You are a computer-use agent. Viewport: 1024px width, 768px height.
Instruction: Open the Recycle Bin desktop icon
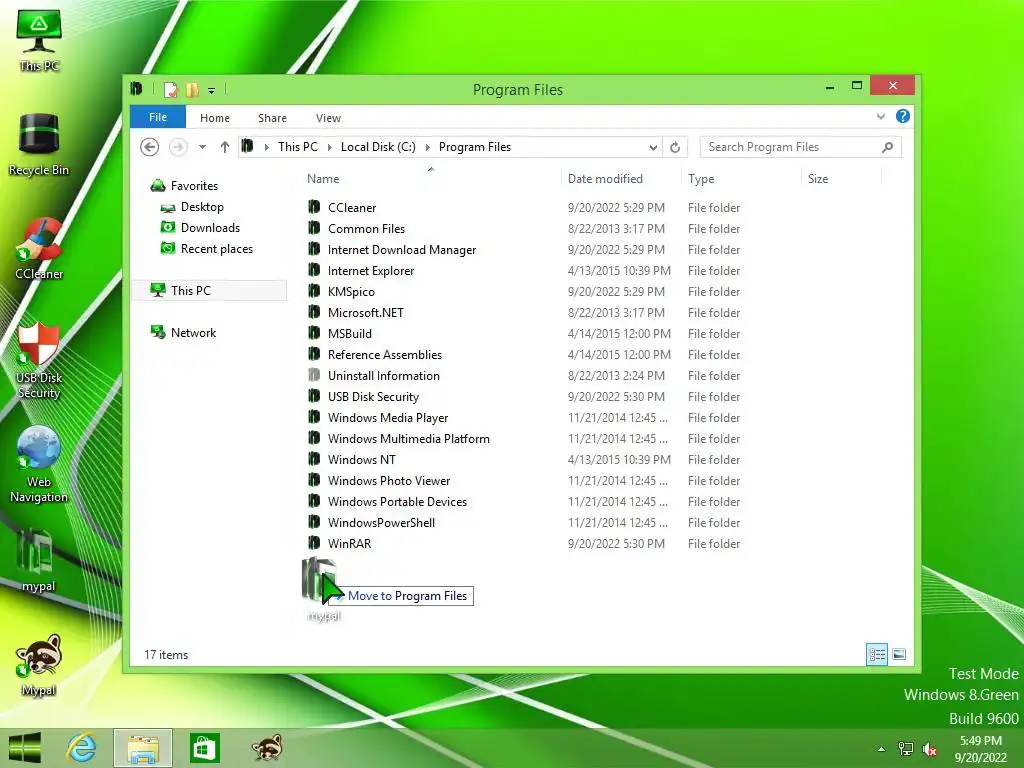[x=39, y=144]
